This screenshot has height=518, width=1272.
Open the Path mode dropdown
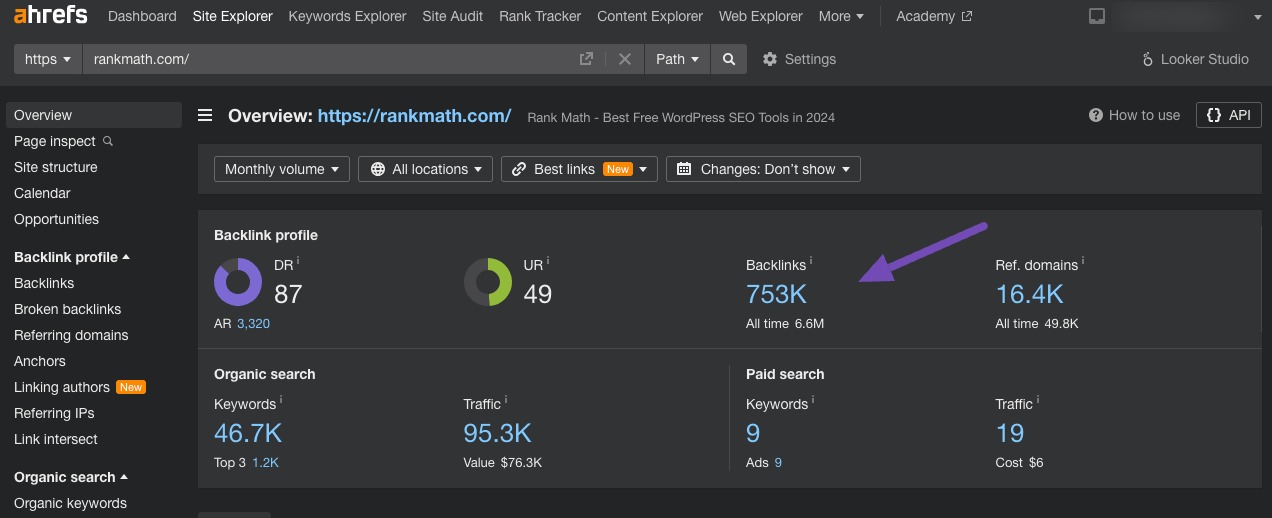(677, 59)
